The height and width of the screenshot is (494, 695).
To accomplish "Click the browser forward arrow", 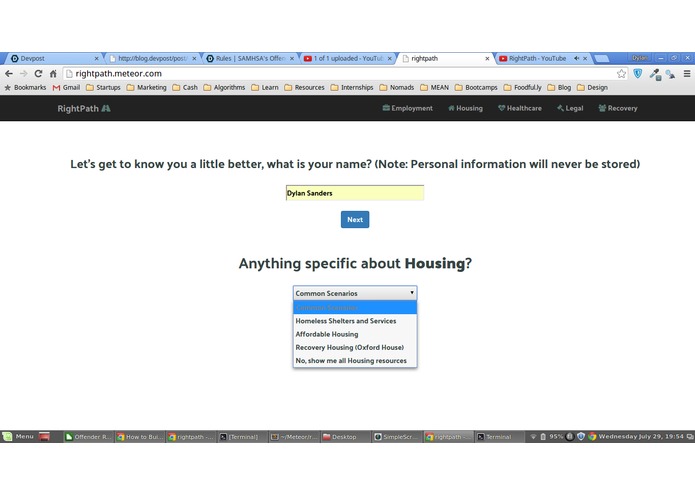I will click(23, 74).
